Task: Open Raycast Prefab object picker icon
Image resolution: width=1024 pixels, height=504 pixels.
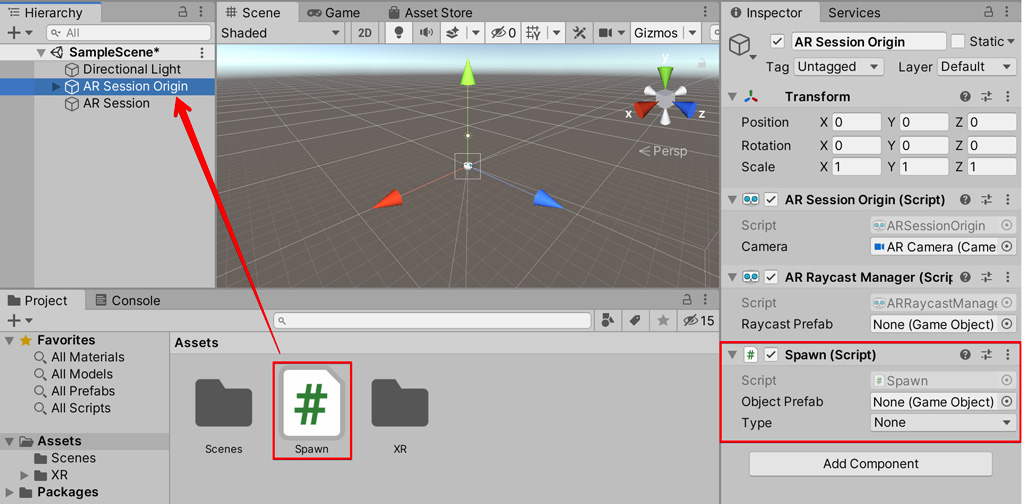Action: [x=1007, y=324]
